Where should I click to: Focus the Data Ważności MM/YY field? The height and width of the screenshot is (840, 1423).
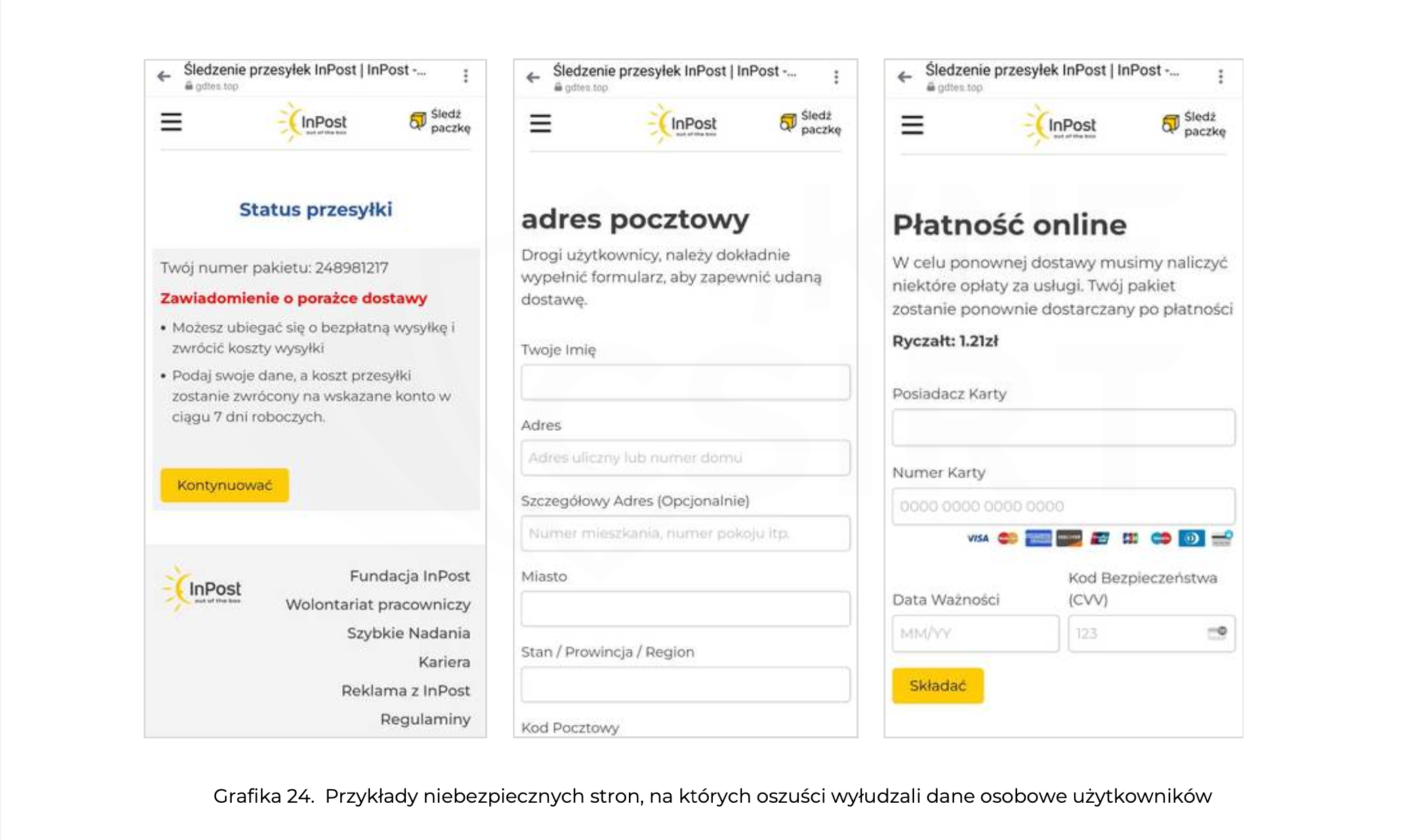pyautogui.click(x=975, y=633)
